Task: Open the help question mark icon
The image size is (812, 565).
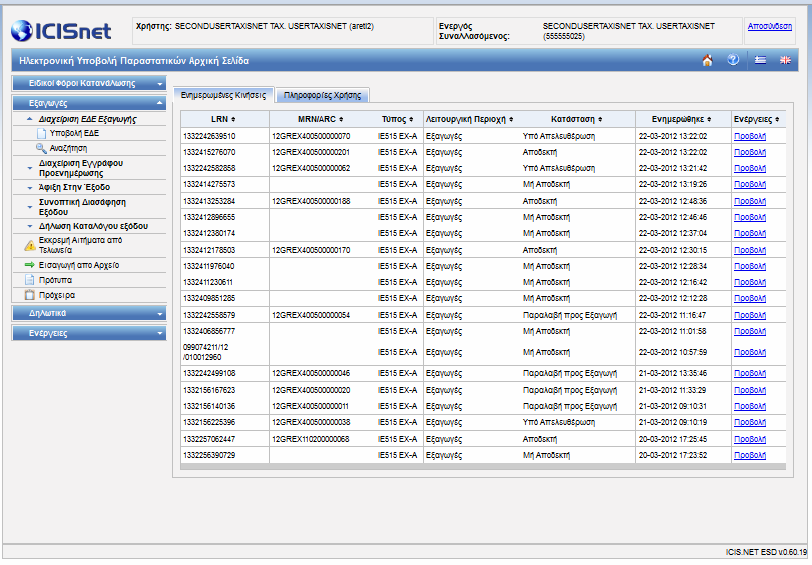Action: [733, 60]
